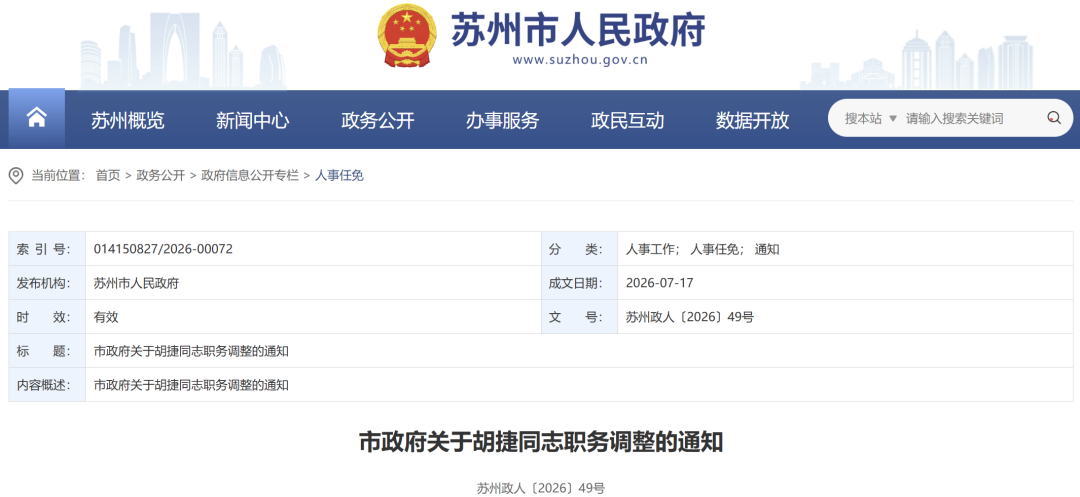1080x497 pixels.
Task: Click the 政务公开 breadcrumb link
Action: (x=160, y=176)
